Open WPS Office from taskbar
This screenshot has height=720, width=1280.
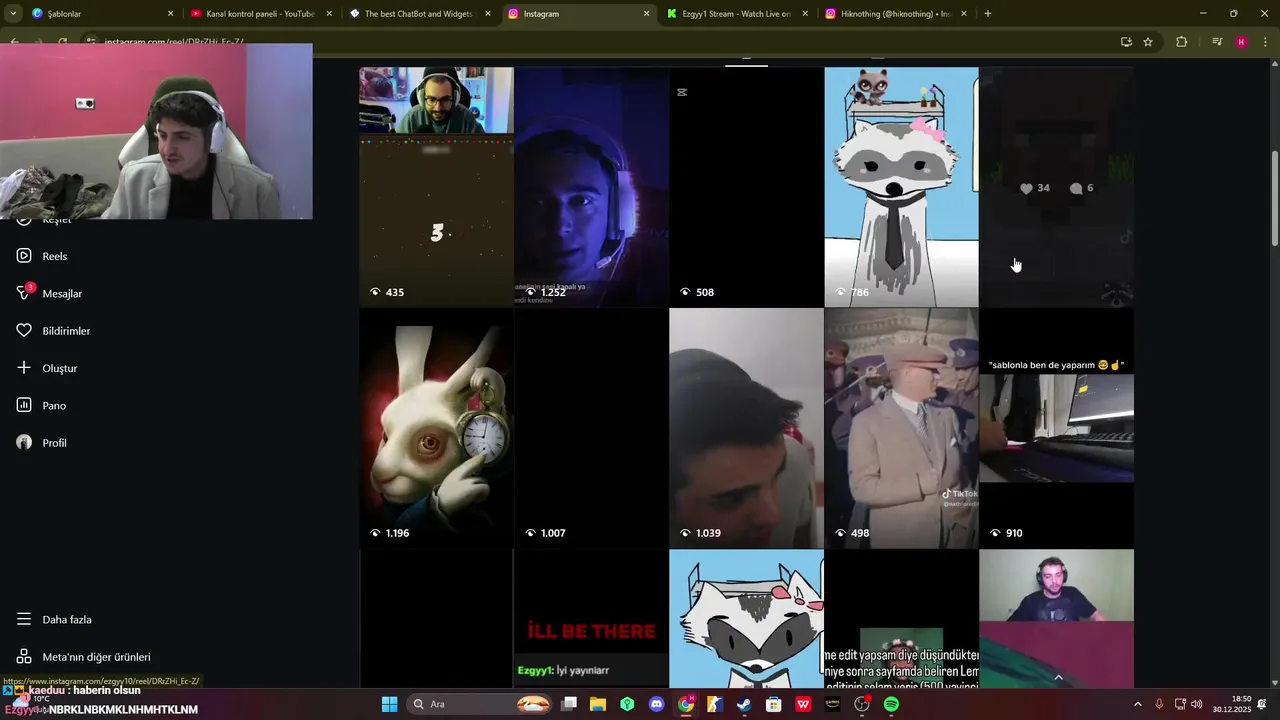point(803,704)
